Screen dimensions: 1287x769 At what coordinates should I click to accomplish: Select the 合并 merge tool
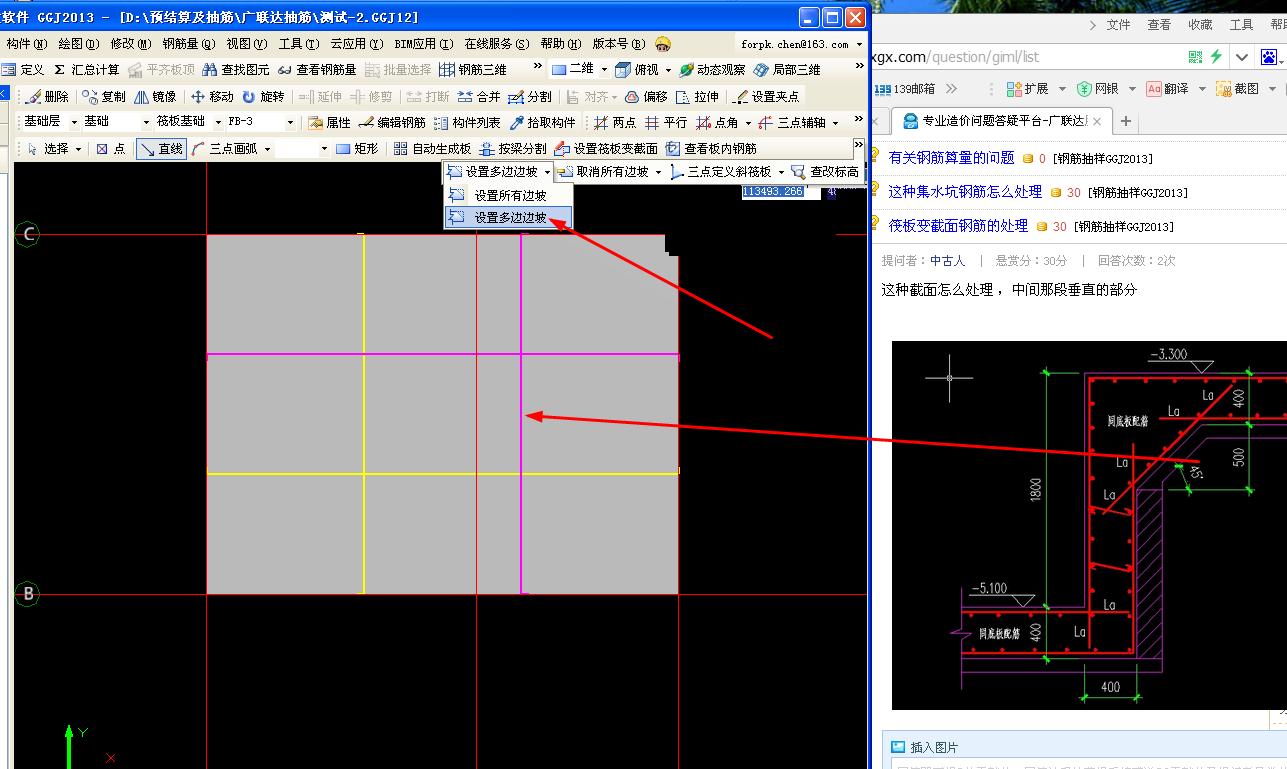point(479,96)
